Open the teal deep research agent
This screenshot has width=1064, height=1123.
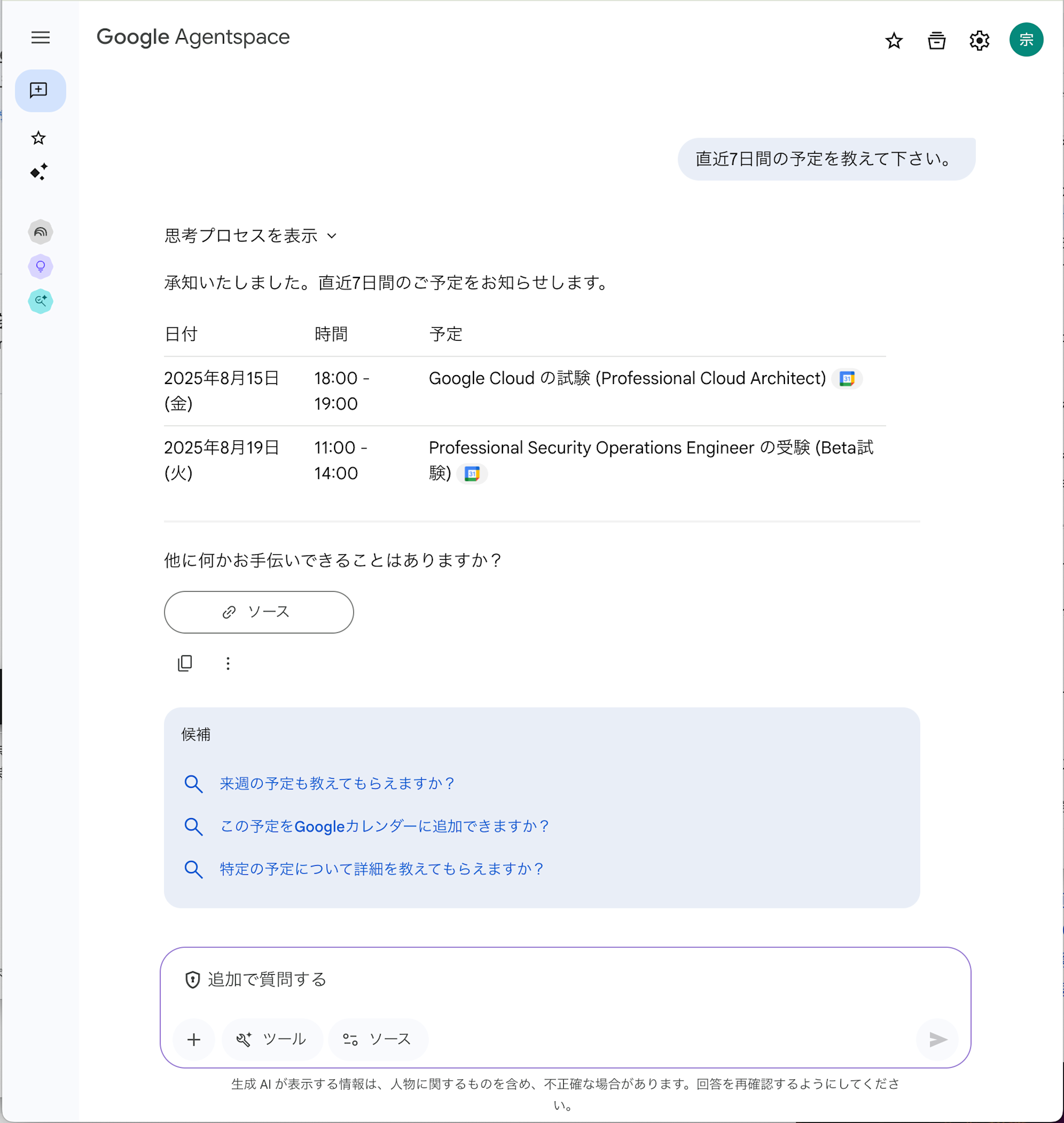[40, 301]
